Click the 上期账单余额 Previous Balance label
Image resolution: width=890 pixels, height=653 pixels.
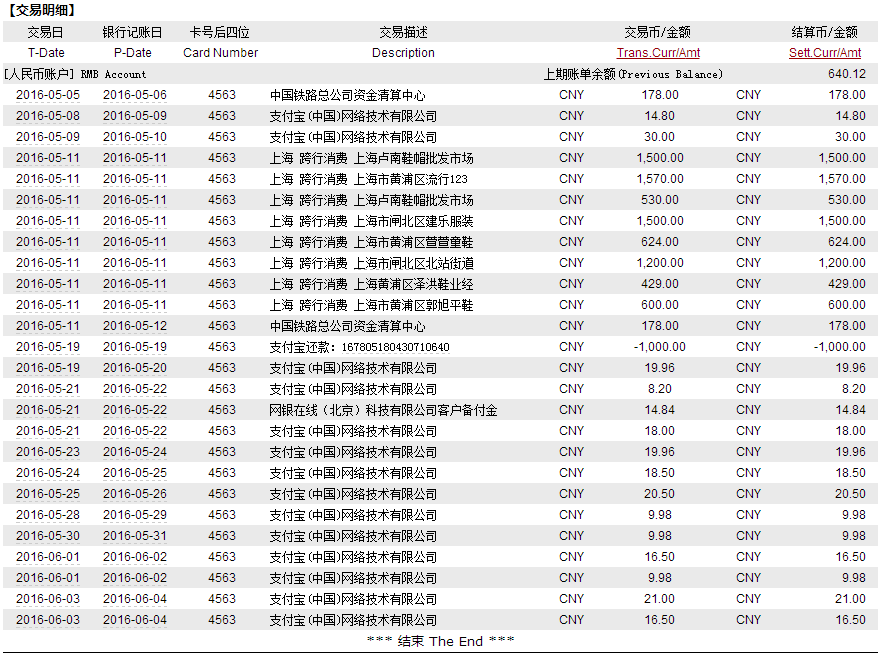pyautogui.click(x=633, y=74)
